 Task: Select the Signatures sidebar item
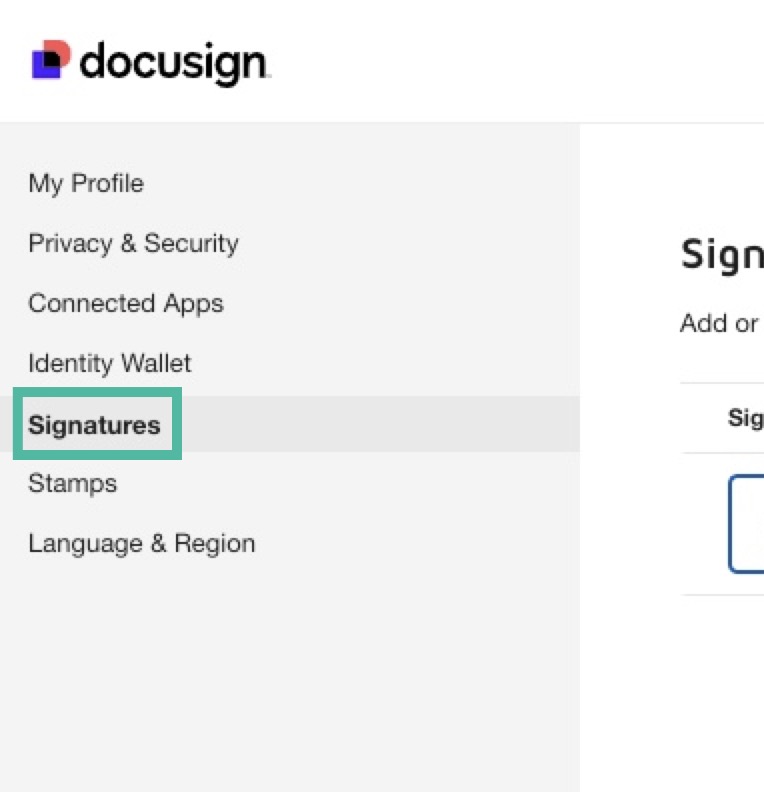click(94, 425)
